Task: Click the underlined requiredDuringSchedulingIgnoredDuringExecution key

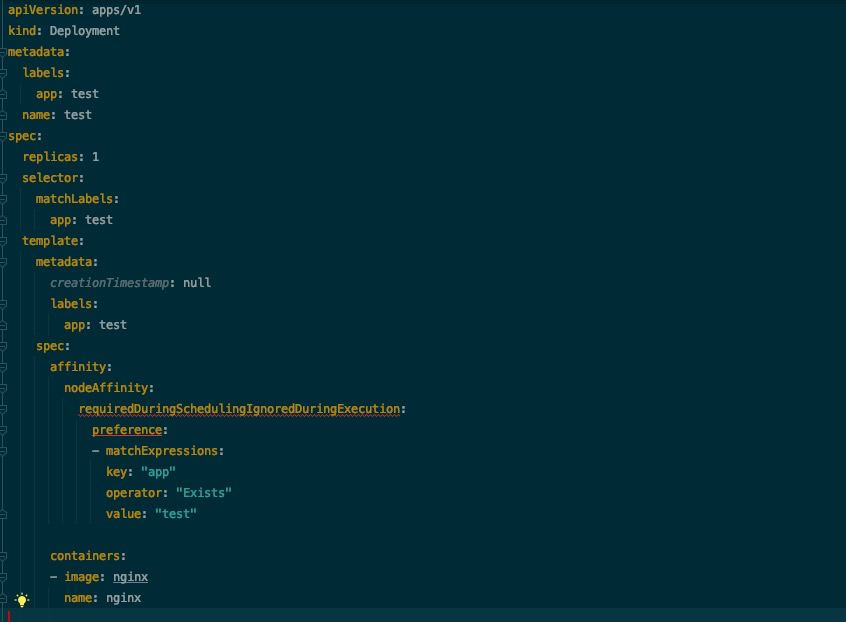Action: pyautogui.click(x=240, y=409)
